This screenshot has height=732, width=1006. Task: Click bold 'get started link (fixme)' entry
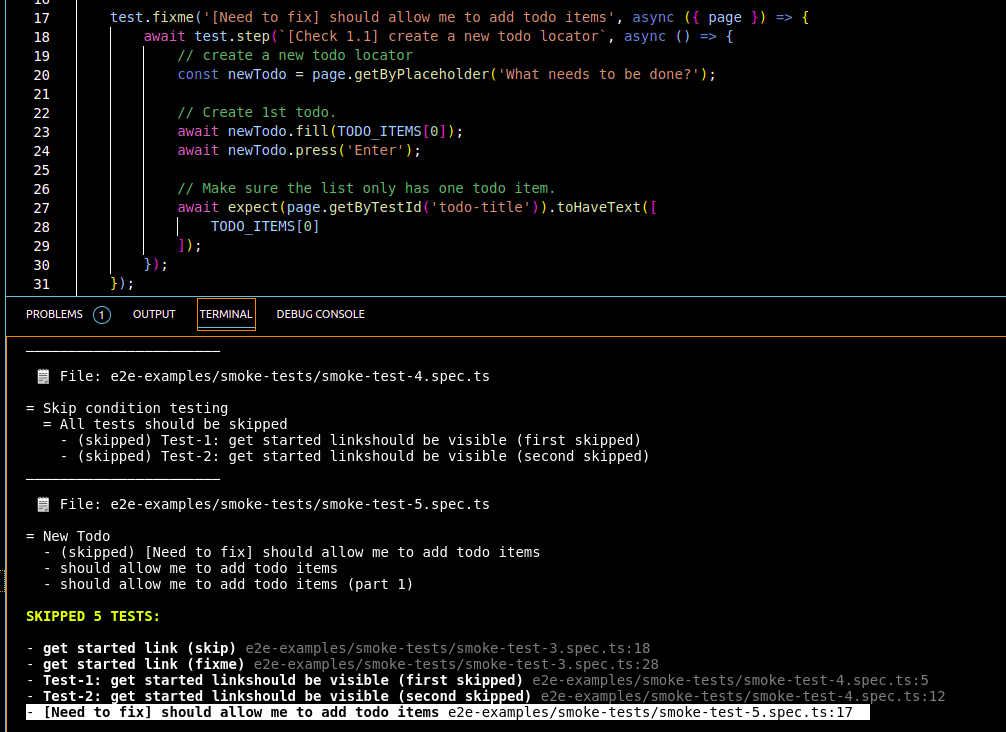pyautogui.click(x=144, y=665)
